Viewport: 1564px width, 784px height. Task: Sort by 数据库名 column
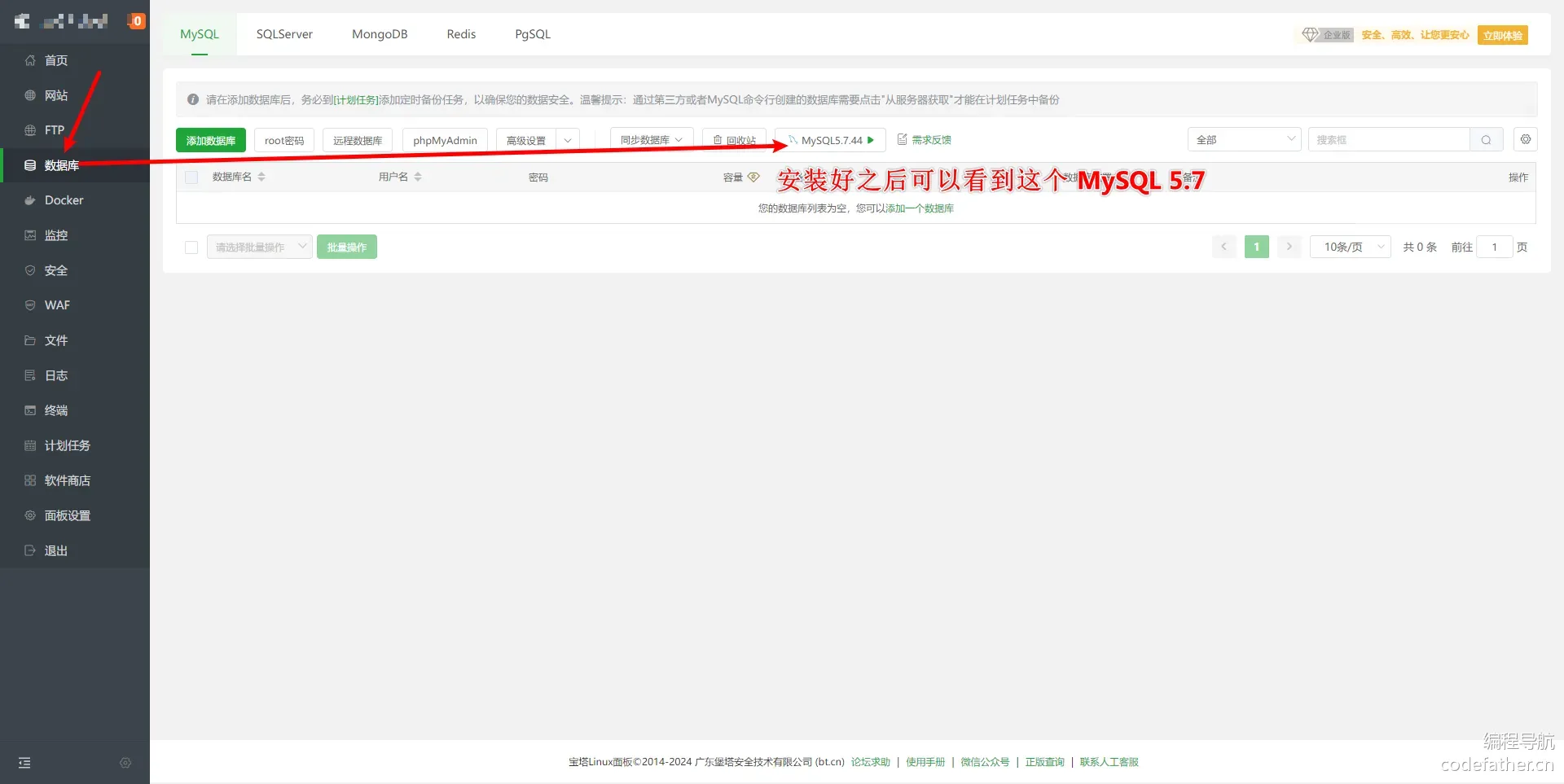261,177
